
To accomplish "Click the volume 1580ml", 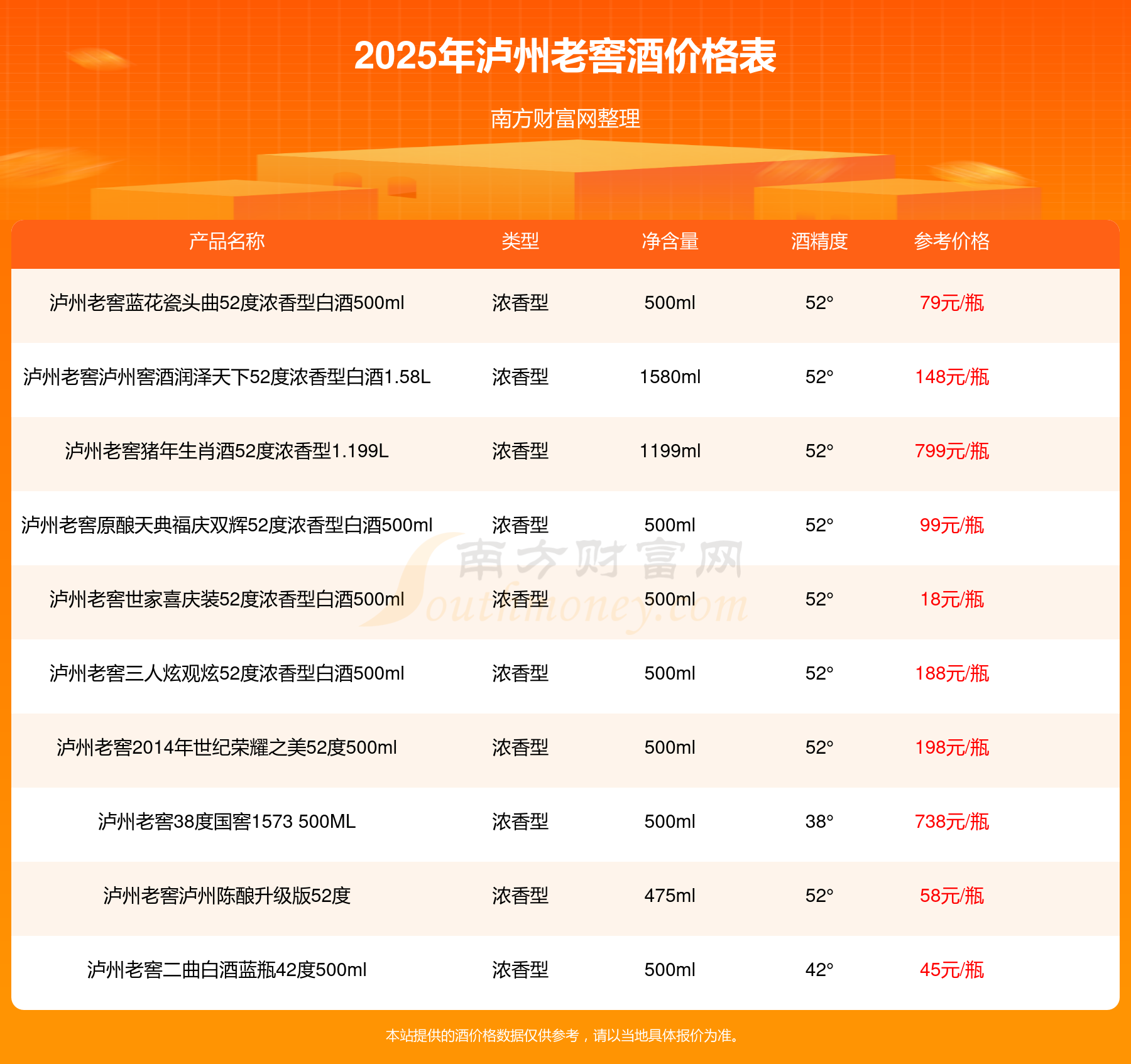I will (670, 377).
